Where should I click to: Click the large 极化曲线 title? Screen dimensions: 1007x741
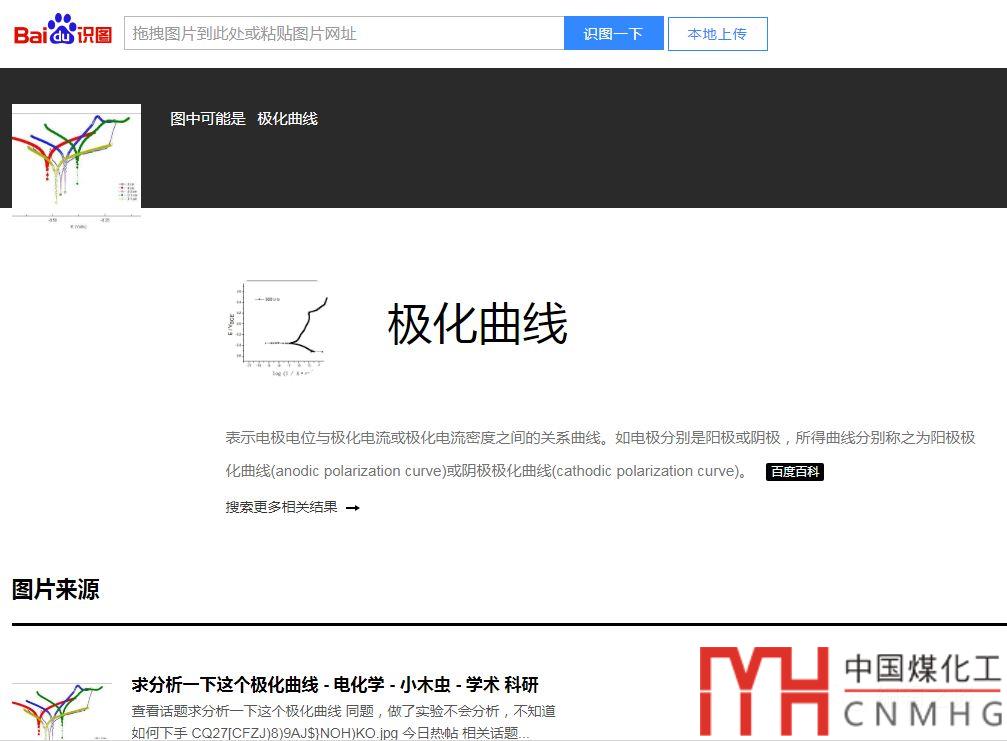477,324
